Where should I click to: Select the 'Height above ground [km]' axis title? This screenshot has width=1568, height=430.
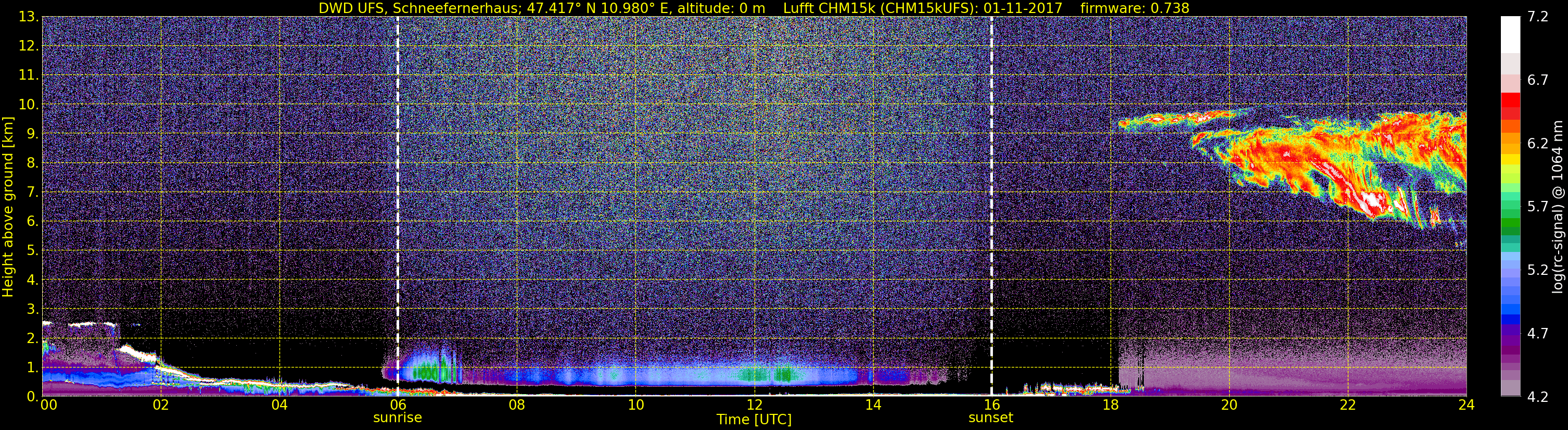[x=8, y=207]
